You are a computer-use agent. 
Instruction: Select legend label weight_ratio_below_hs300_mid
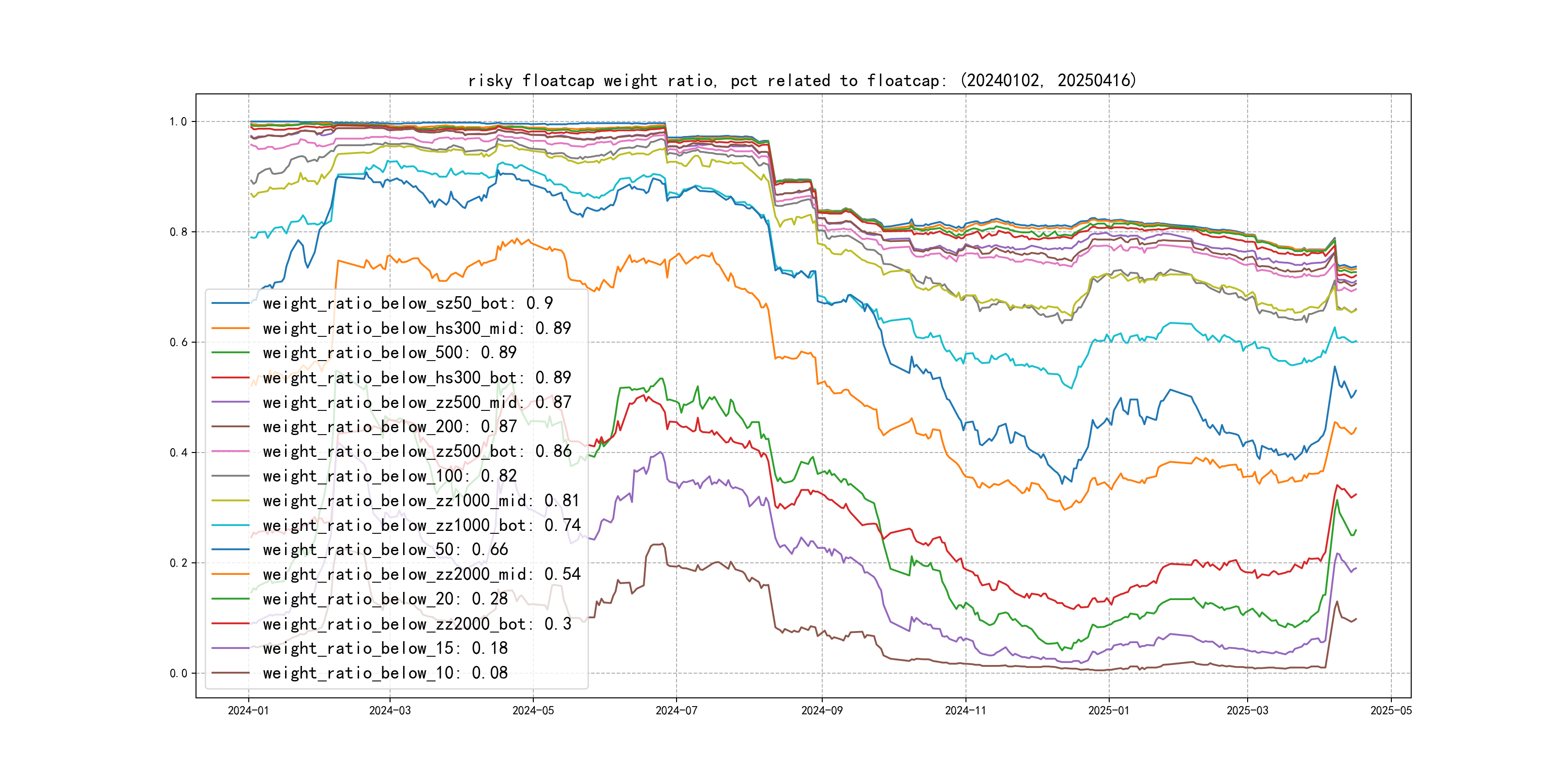coord(416,328)
